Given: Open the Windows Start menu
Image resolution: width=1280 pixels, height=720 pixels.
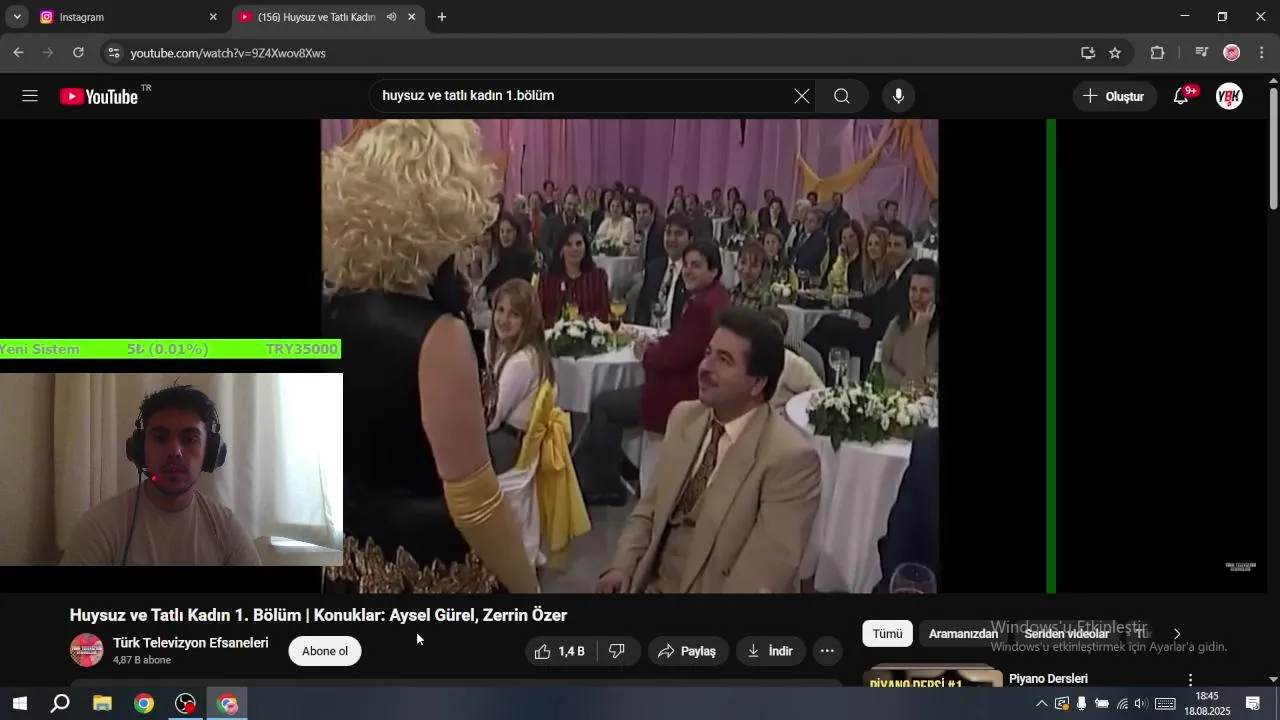Looking at the screenshot, I should [18, 704].
